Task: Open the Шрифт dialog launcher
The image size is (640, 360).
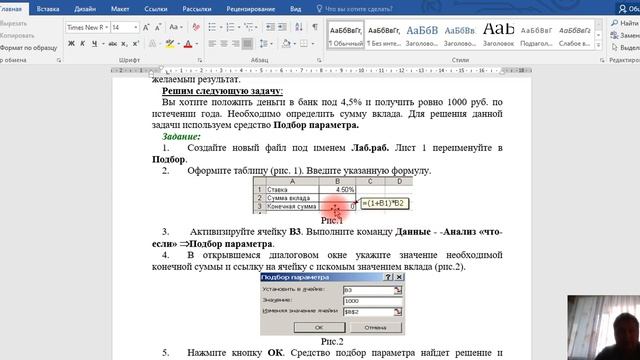Action: click(x=200, y=60)
